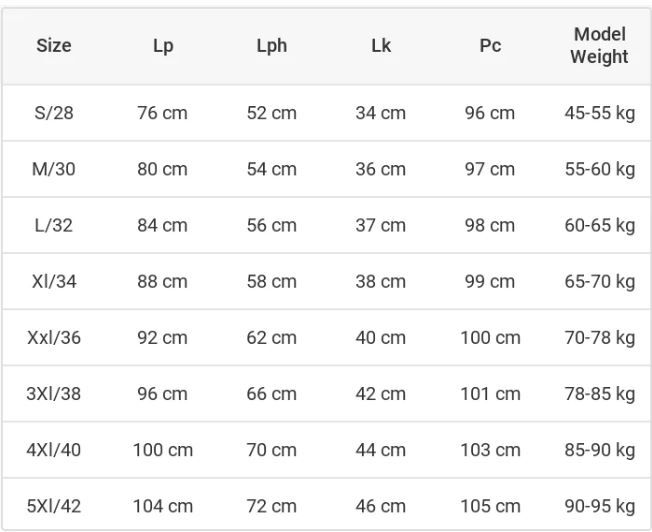652x532 pixels.
Task: Select the L/32 size cell
Action: click(54, 225)
